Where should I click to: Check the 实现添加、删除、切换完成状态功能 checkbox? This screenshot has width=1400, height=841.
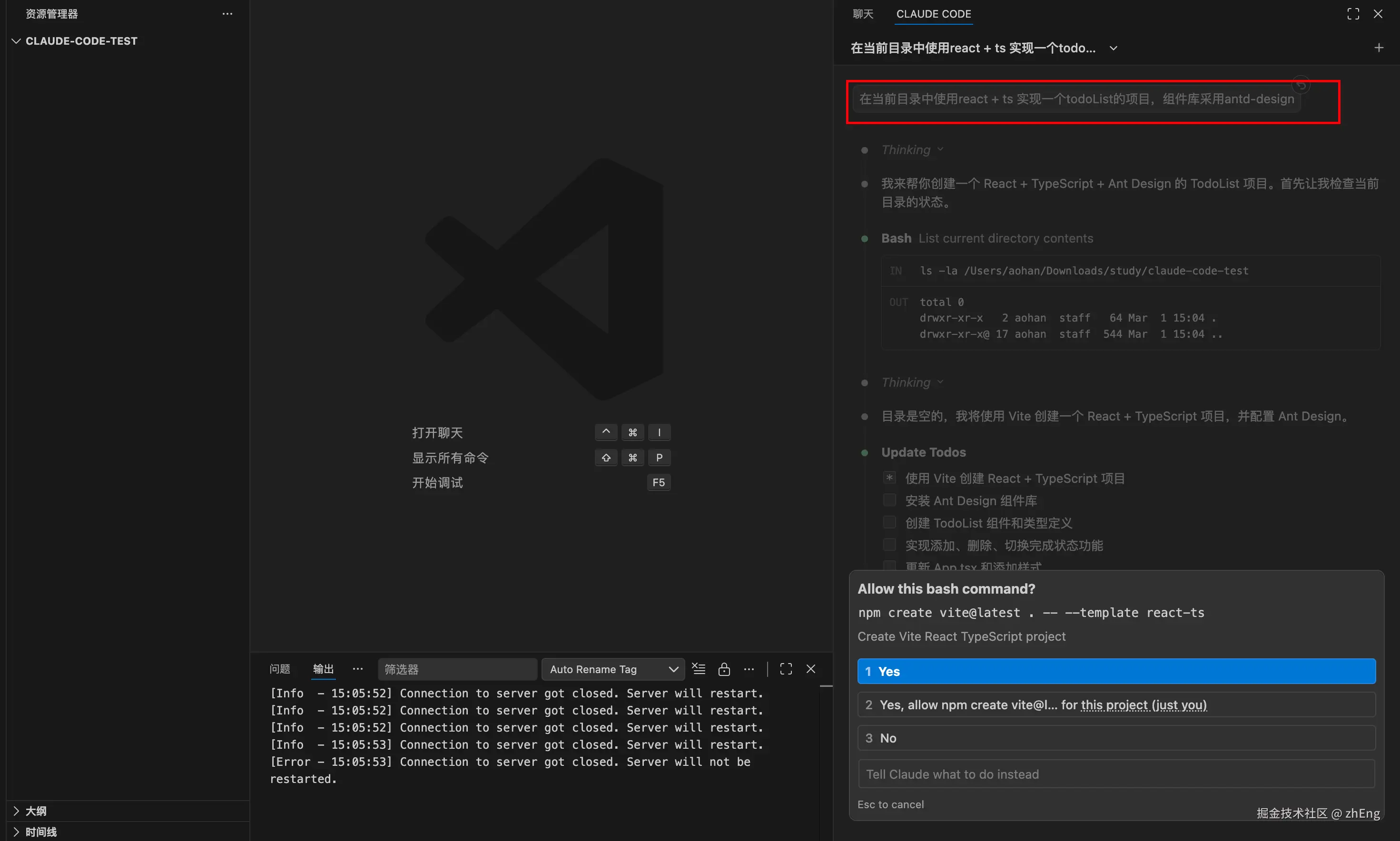click(x=889, y=545)
